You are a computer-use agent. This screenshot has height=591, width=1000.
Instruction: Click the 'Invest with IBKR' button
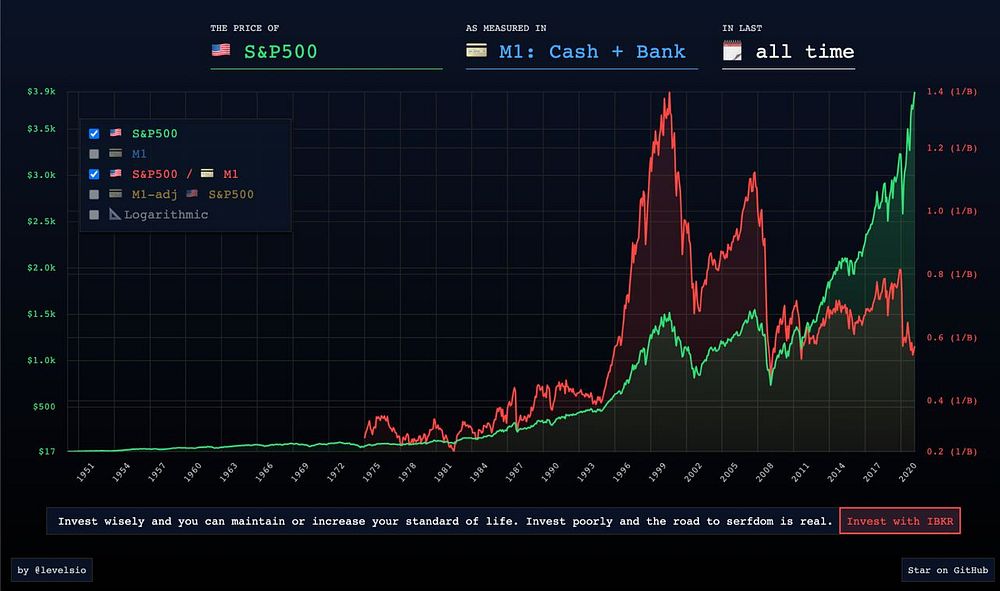(x=900, y=521)
